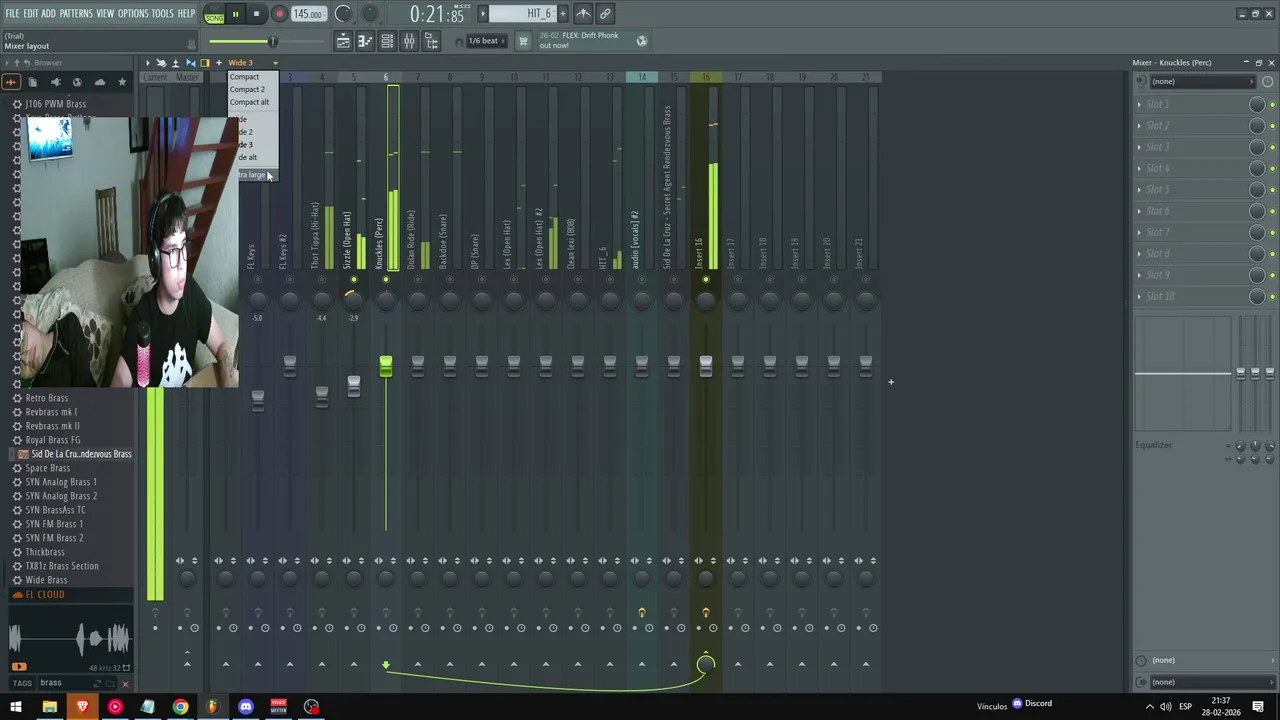The height and width of the screenshot is (720, 1280).
Task: Open FL Studio from the Windows taskbar
Action: tap(212, 707)
